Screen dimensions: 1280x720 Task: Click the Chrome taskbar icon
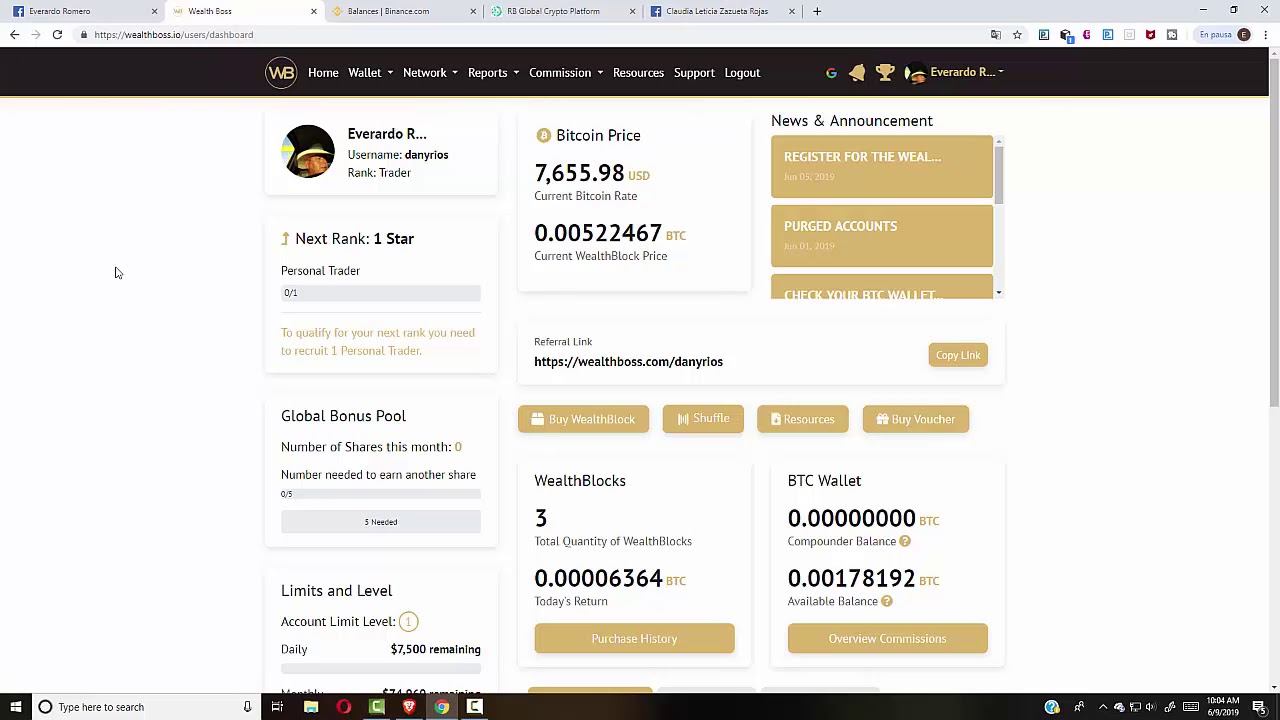coord(442,707)
